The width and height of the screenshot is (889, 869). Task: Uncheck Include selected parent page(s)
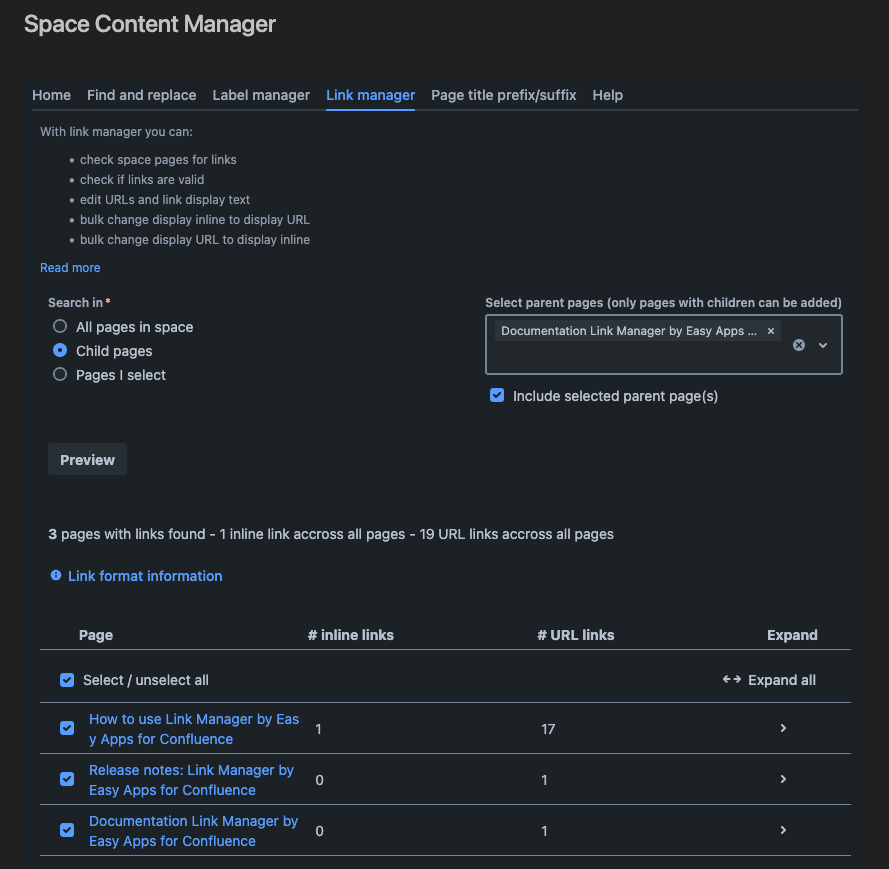[x=497, y=395]
